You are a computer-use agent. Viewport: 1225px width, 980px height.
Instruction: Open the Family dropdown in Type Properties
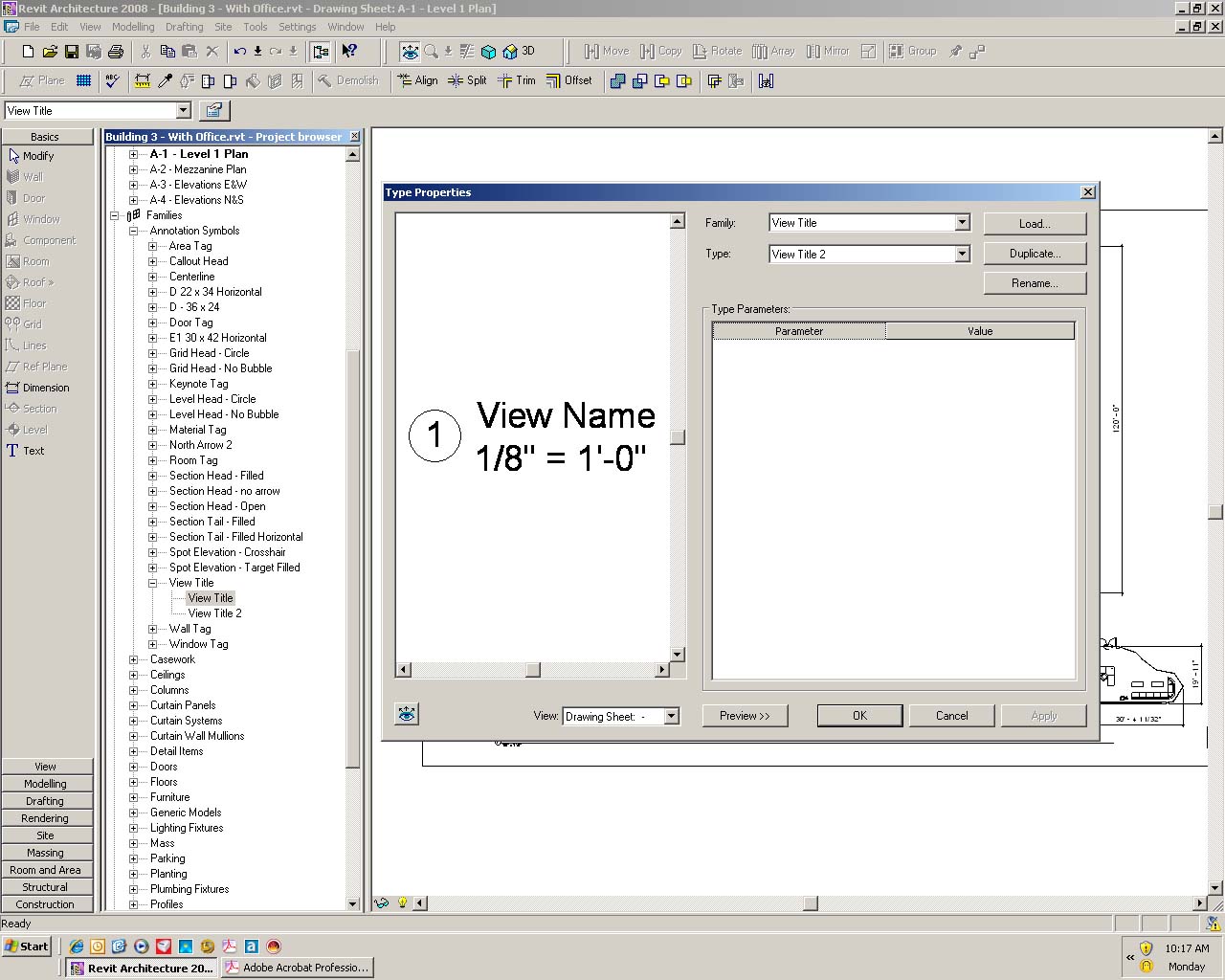(962, 223)
